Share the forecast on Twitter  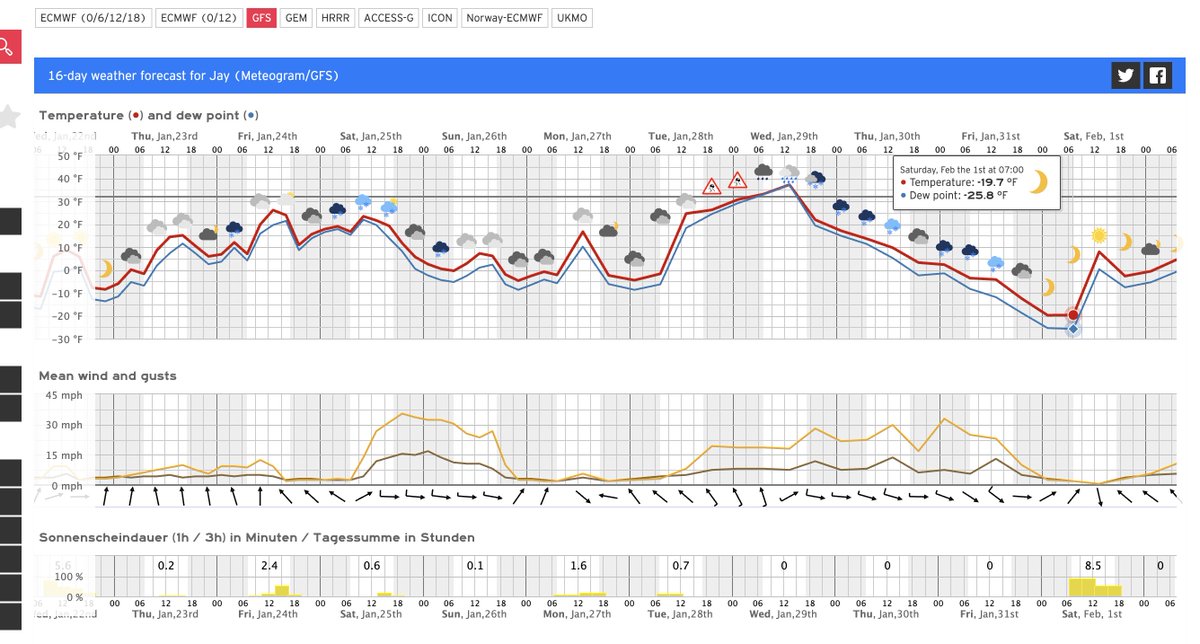1126,75
